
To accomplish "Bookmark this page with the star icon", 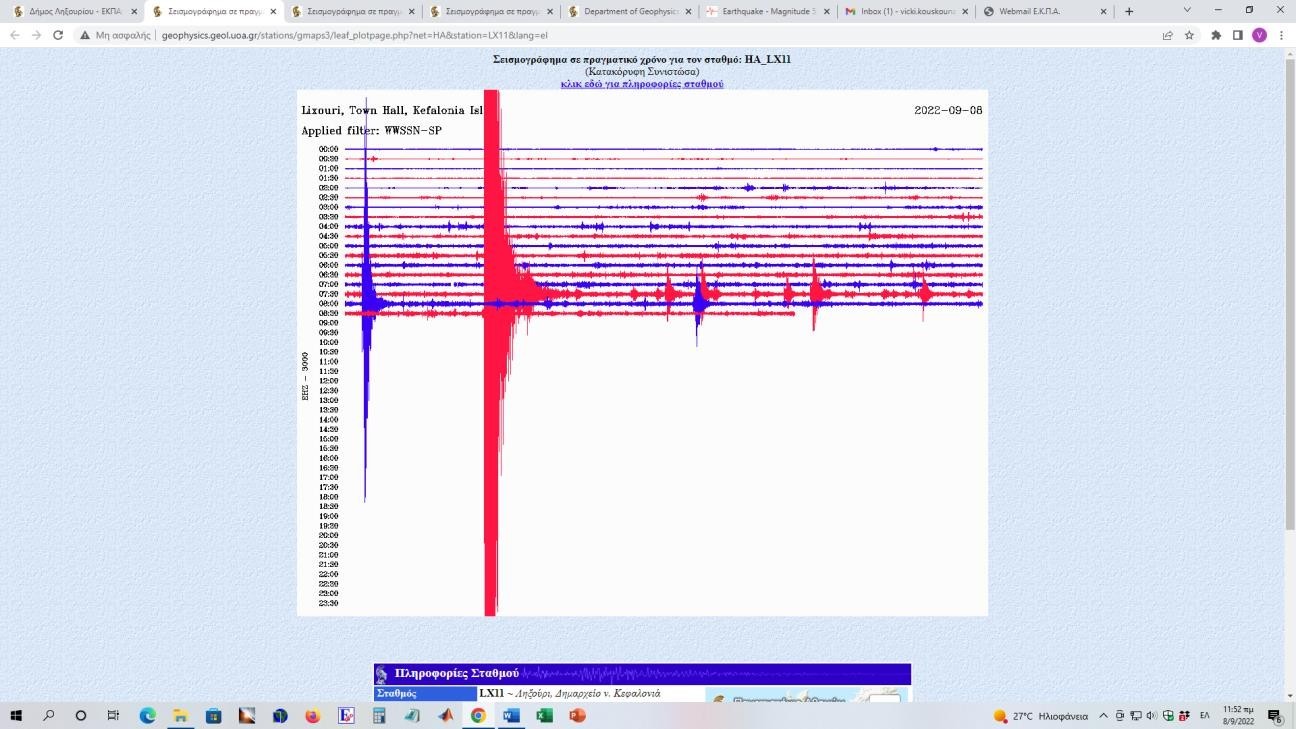I will (1190, 35).
